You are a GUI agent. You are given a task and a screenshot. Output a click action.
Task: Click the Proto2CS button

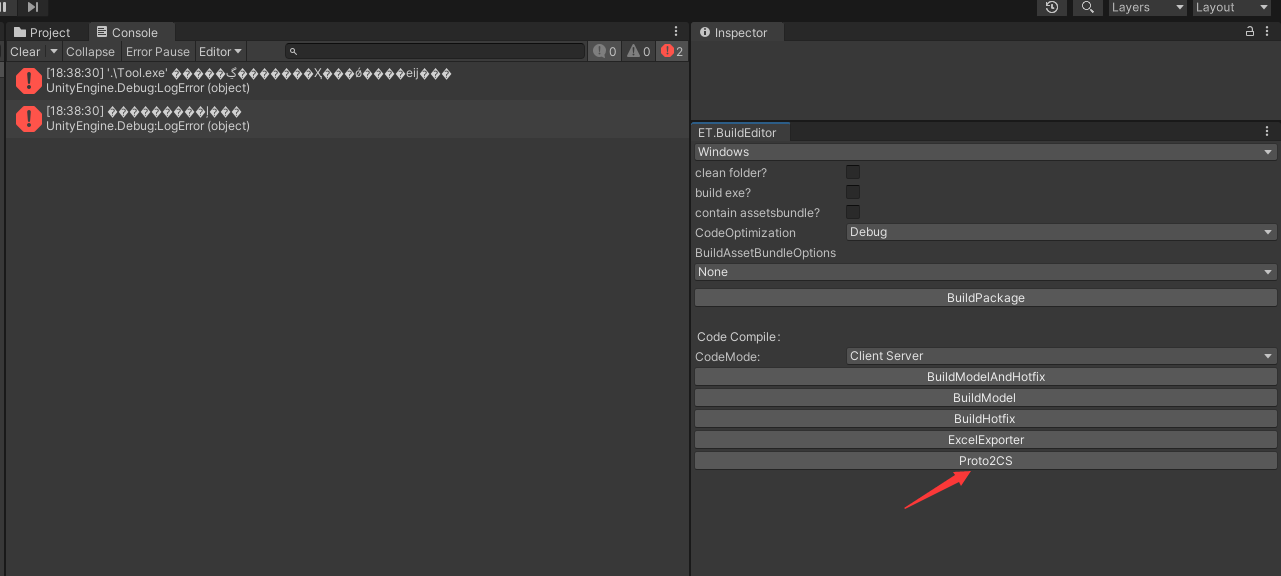pyautogui.click(x=985, y=461)
